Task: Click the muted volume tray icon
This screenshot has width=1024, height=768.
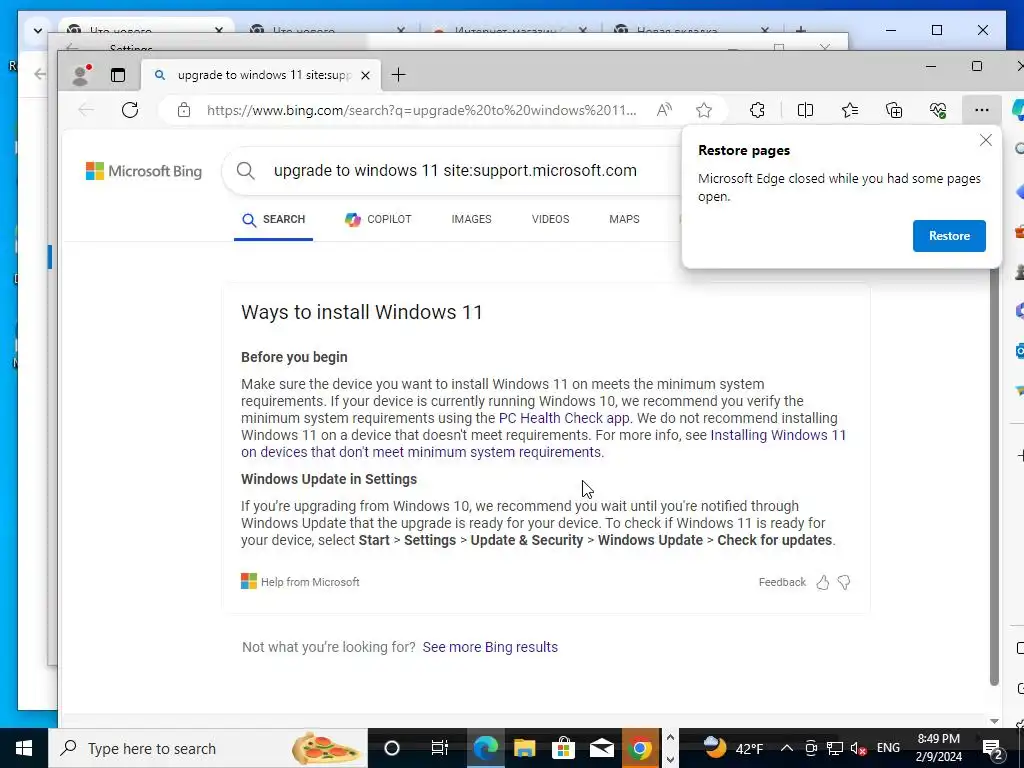Action: tap(858, 748)
